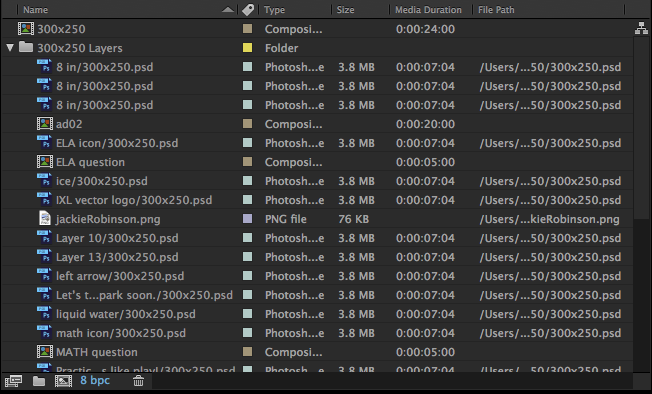Change label color of MATH question
The image size is (652, 394).
coord(247,352)
